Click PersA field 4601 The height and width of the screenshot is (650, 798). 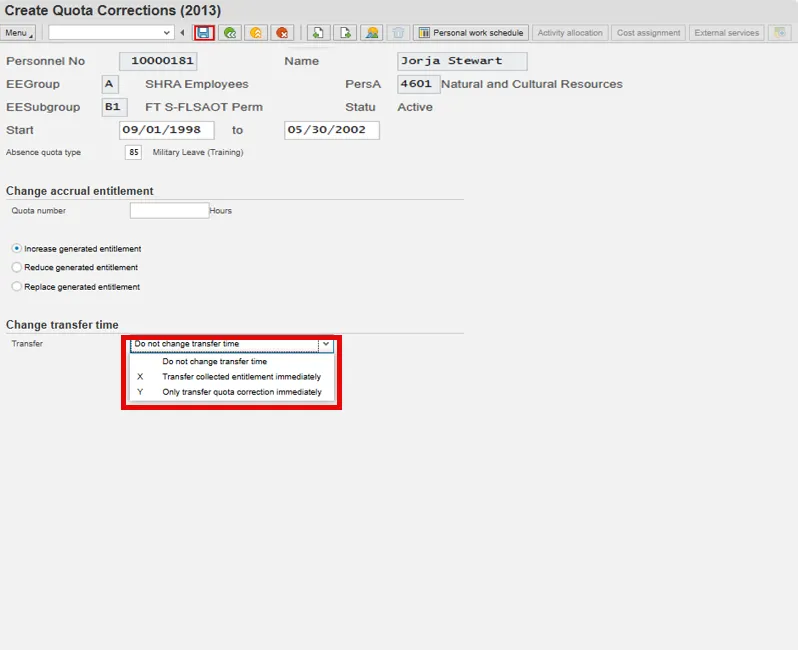pyautogui.click(x=418, y=84)
